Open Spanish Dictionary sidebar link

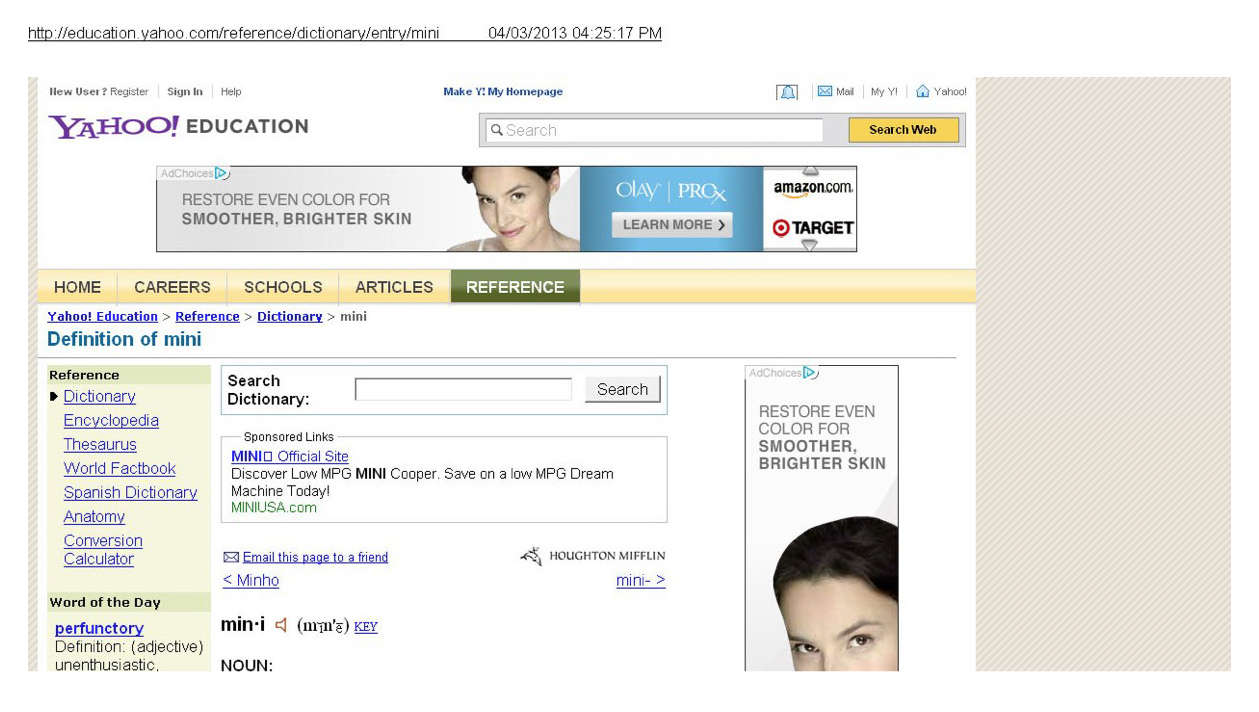(x=130, y=493)
